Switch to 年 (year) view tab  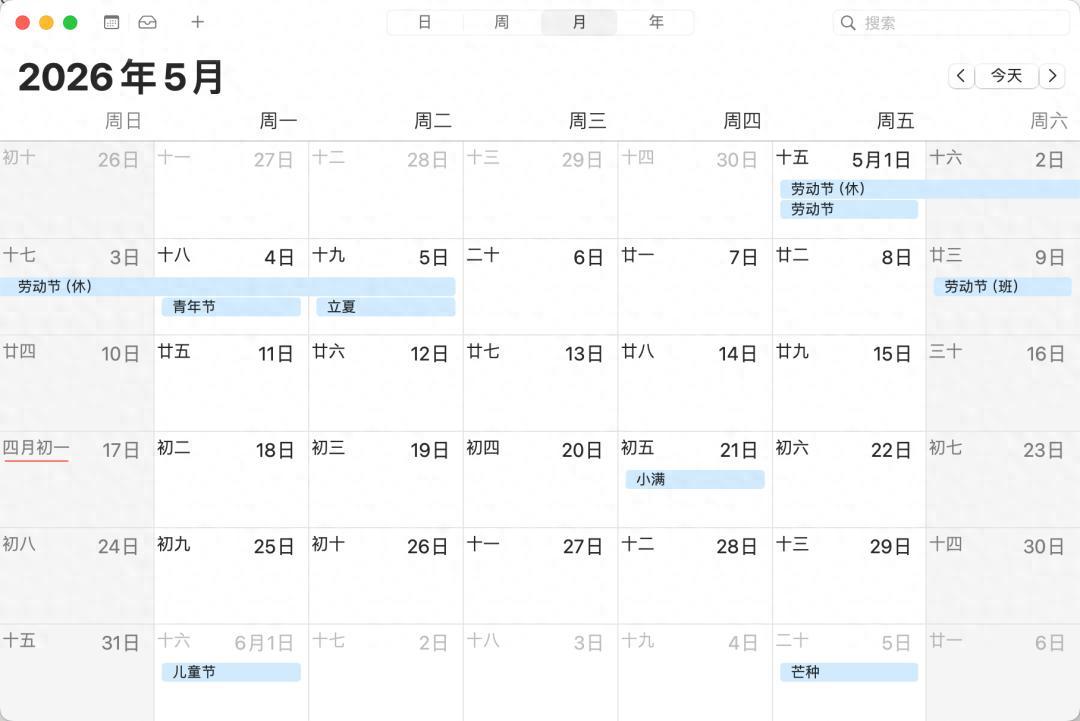[656, 22]
